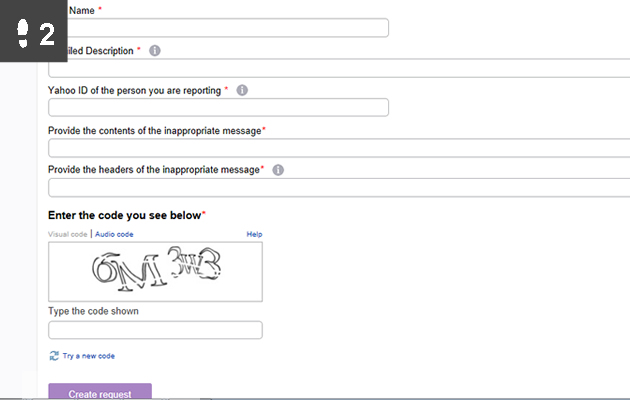Open the captcha Help link

254,234
